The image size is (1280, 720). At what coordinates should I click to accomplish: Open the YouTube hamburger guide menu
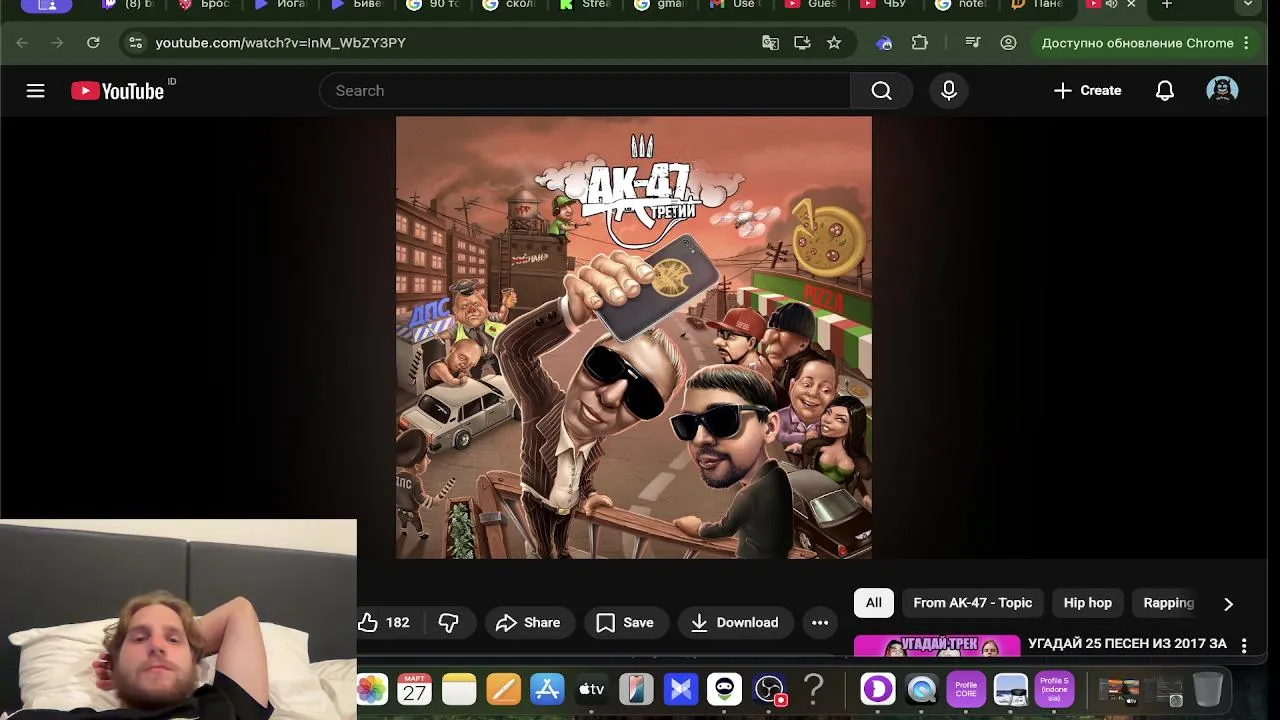(x=35, y=91)
